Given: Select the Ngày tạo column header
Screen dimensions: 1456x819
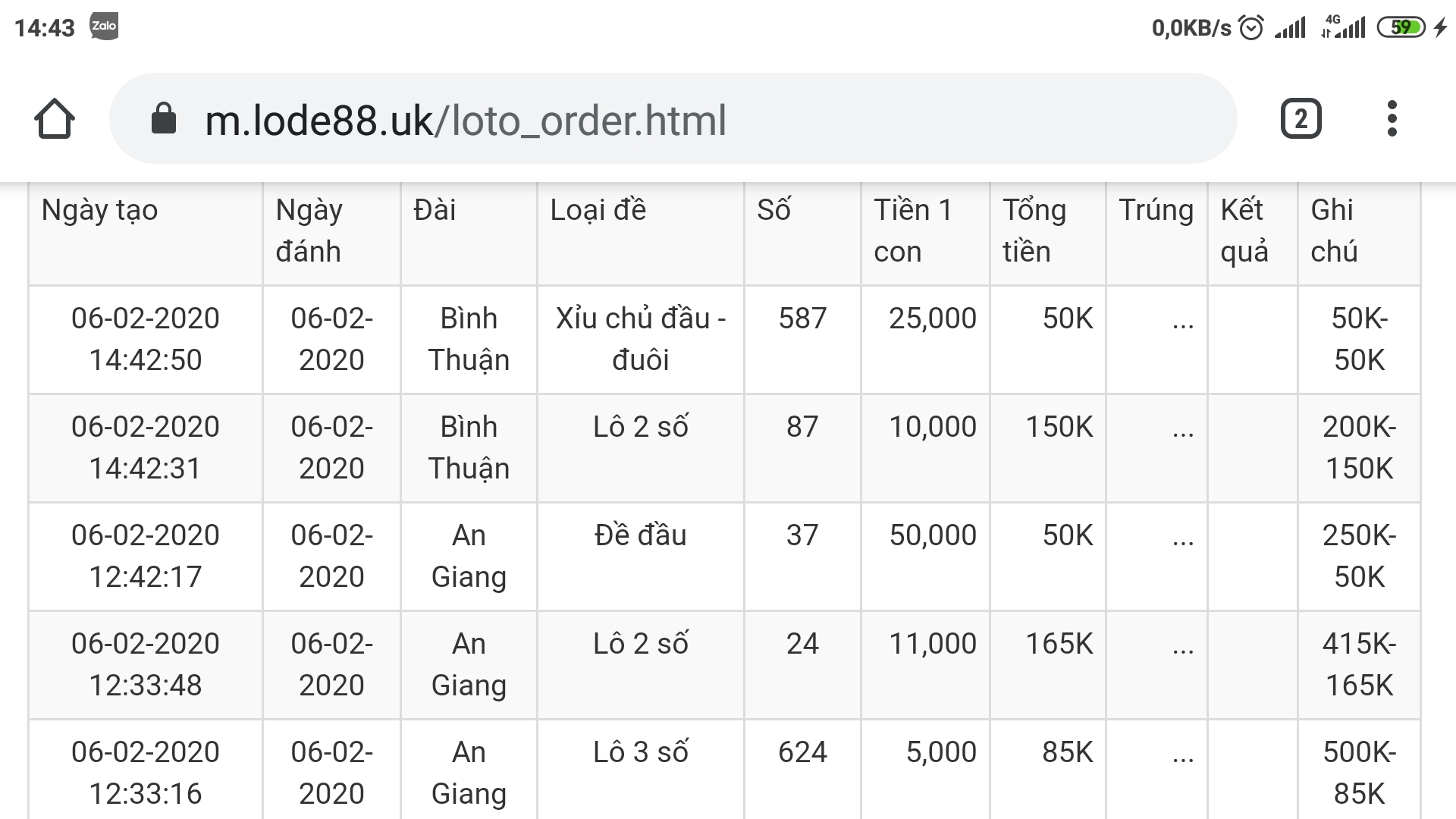Looking at the screenshot, I should [99, 210].
